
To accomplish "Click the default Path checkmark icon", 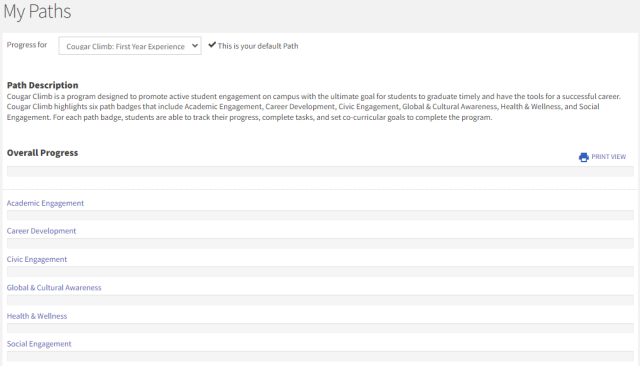I will pos(212,45).
